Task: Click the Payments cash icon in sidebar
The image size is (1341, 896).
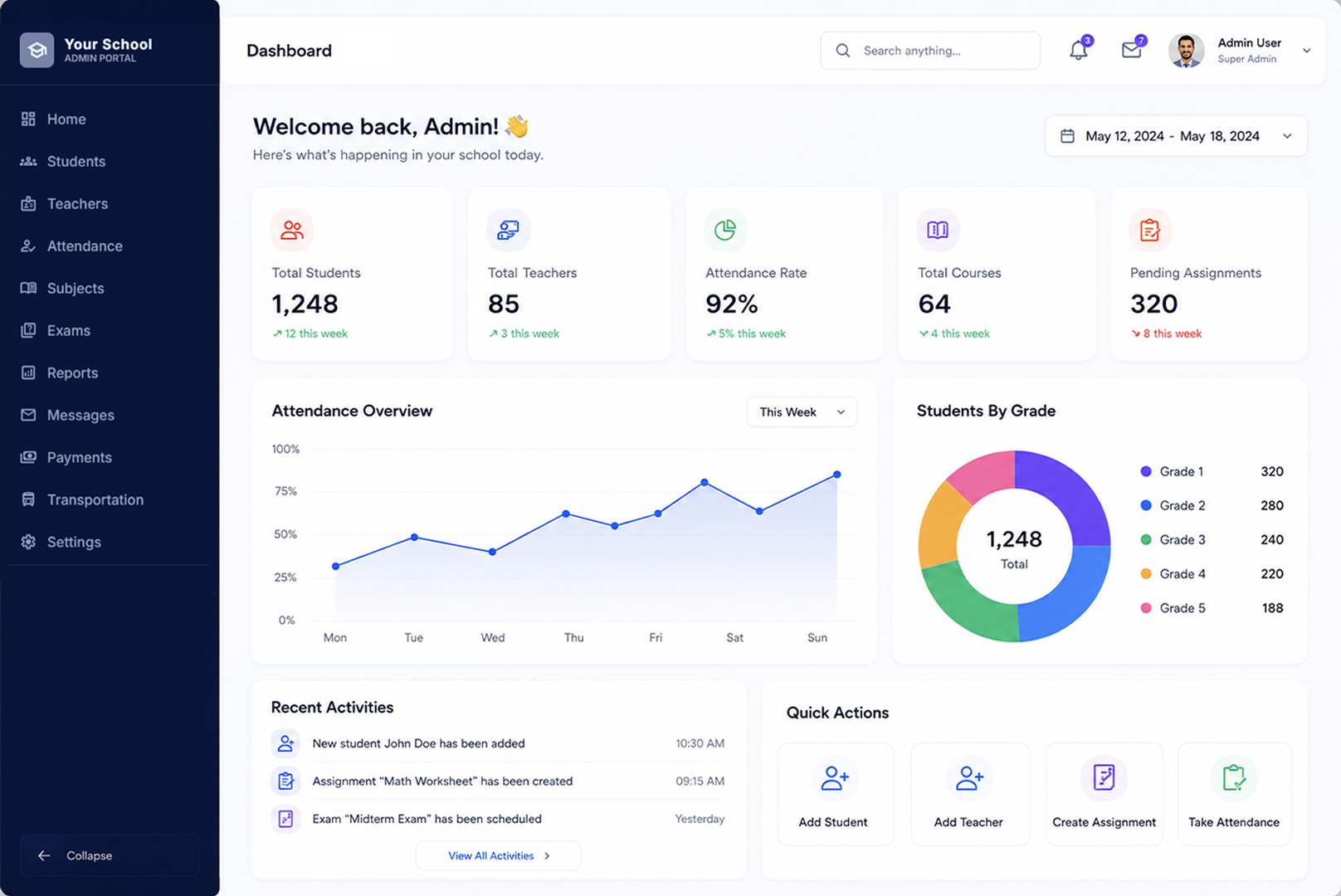Action: [x=28, y=457]
